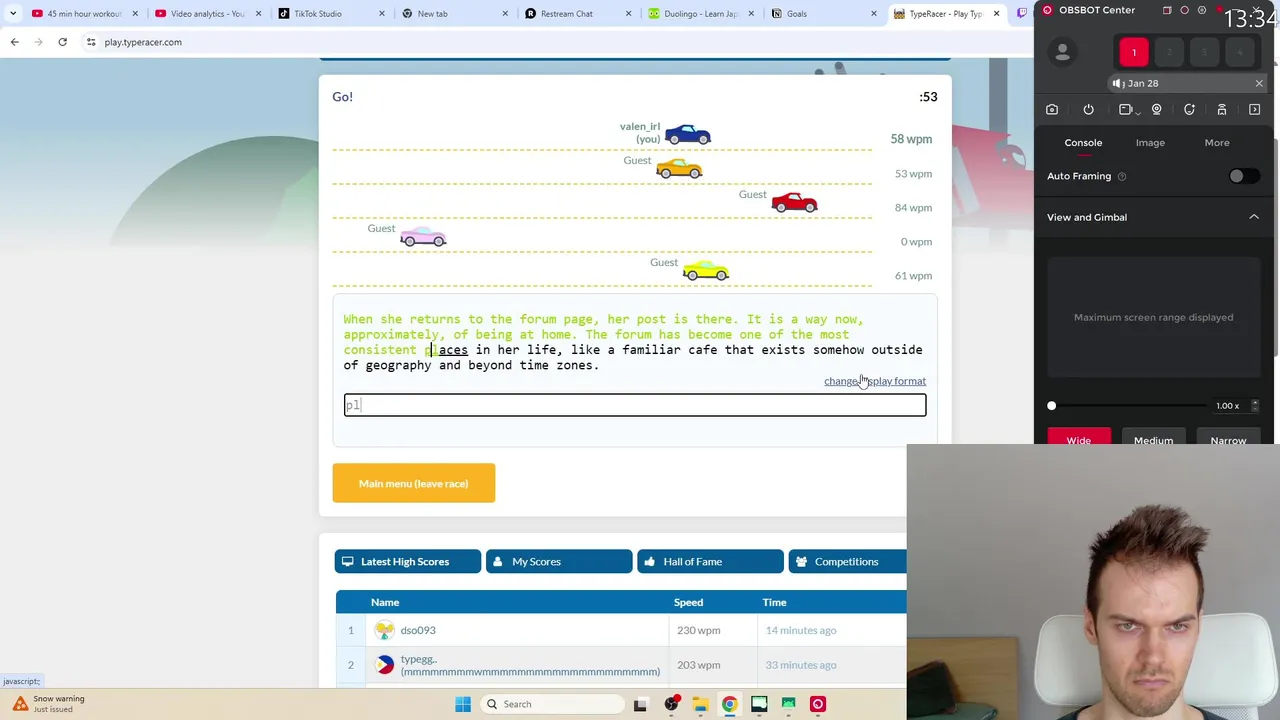Click the first OBSBOT title bar window icon
This screenshot has height=720, width=1280.
(x=1167, y=10)
